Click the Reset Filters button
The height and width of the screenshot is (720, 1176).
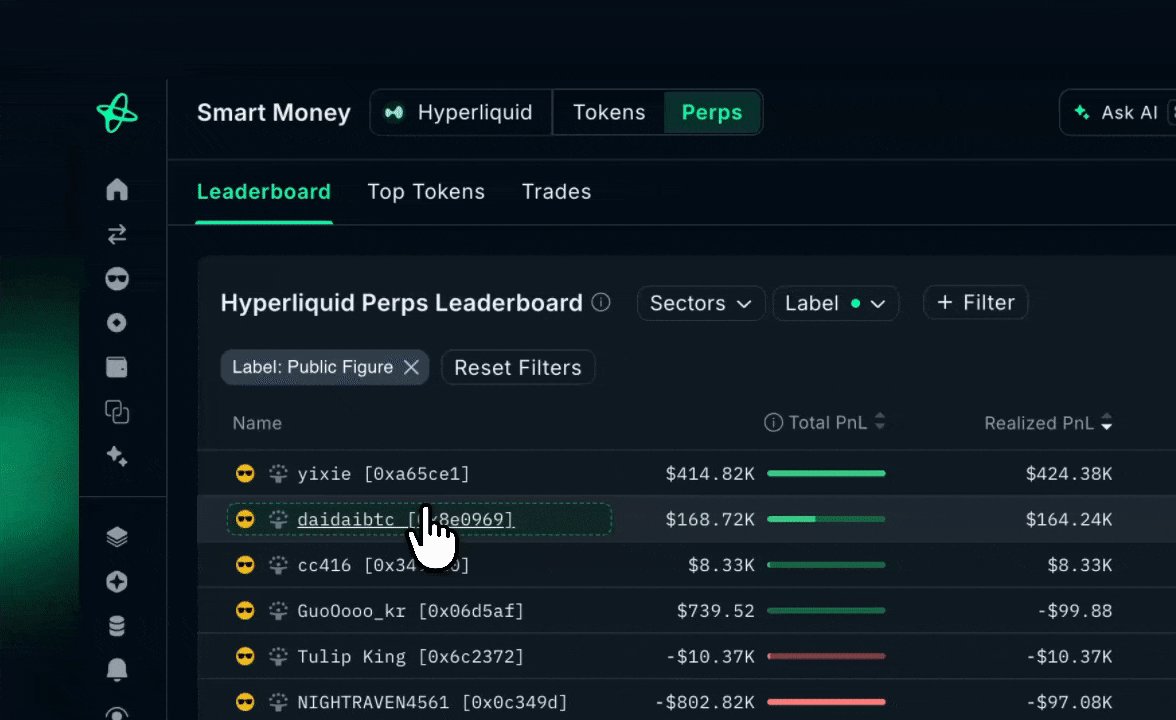tap(518, 368)
